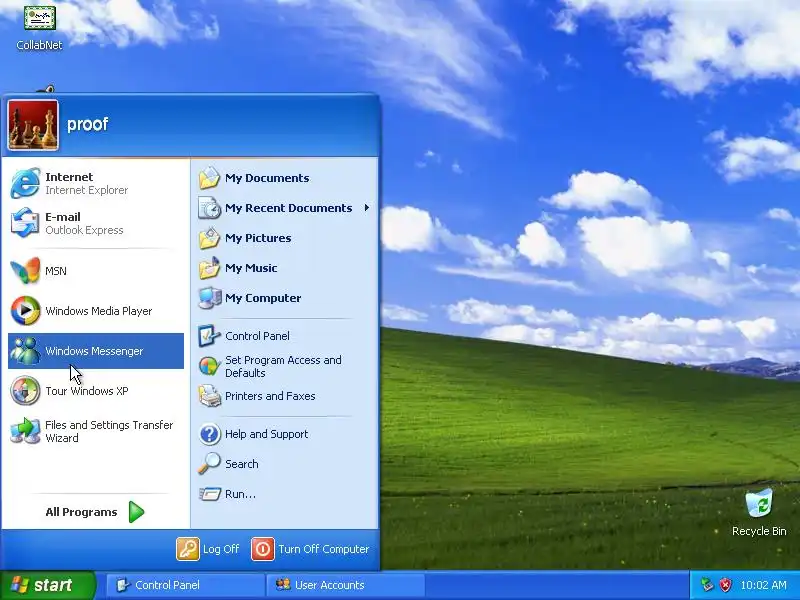This screenshot has width=800, height=600.
Task: Open the Control Panel label in Start menu
Action: pos(257,336)
